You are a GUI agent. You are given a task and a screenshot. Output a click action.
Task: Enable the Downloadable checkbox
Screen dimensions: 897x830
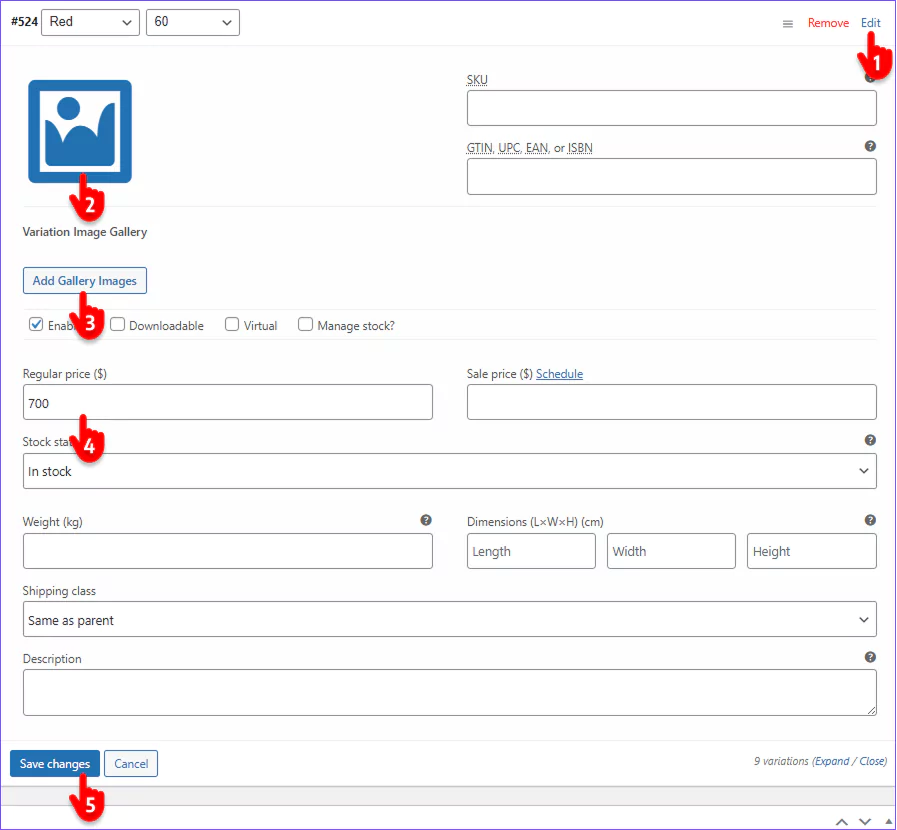pos(117,324)
